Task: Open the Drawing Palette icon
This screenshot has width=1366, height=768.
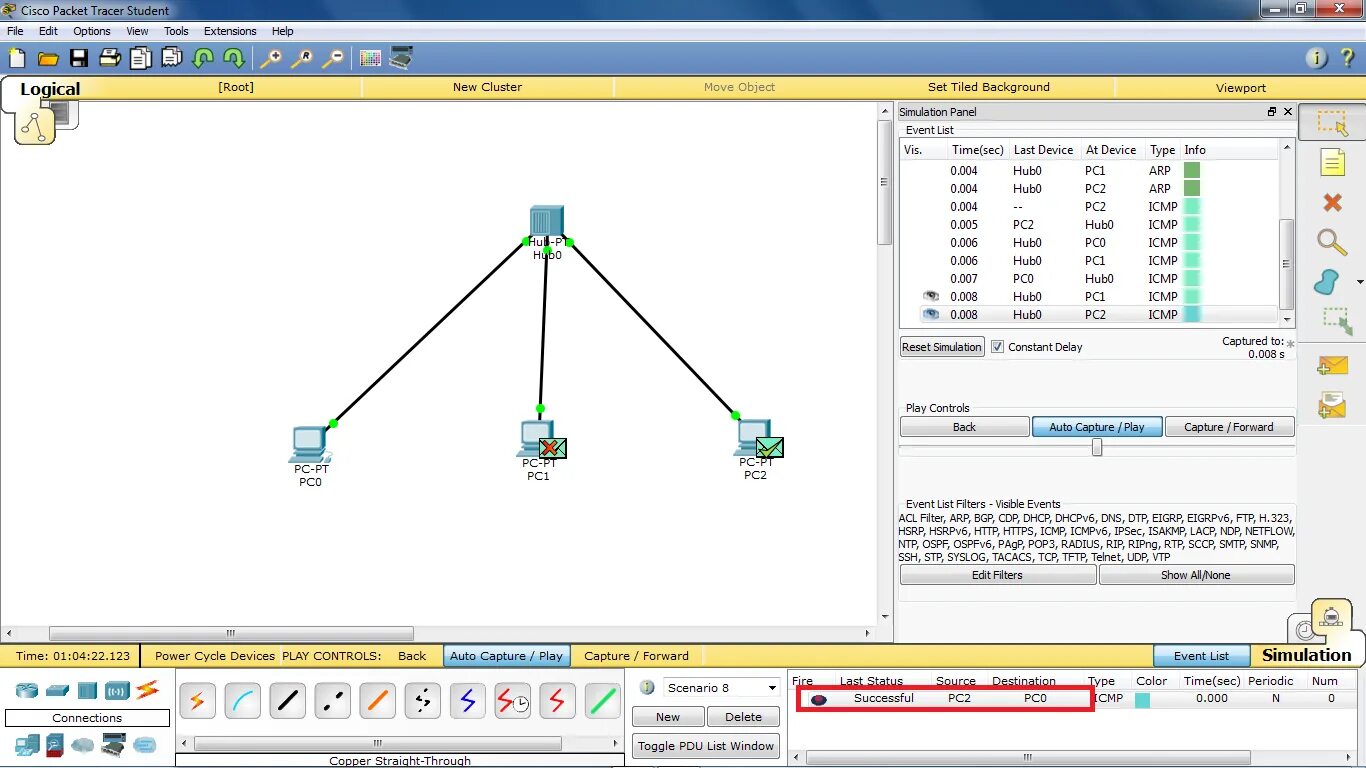Action: [x=370, y=59]
